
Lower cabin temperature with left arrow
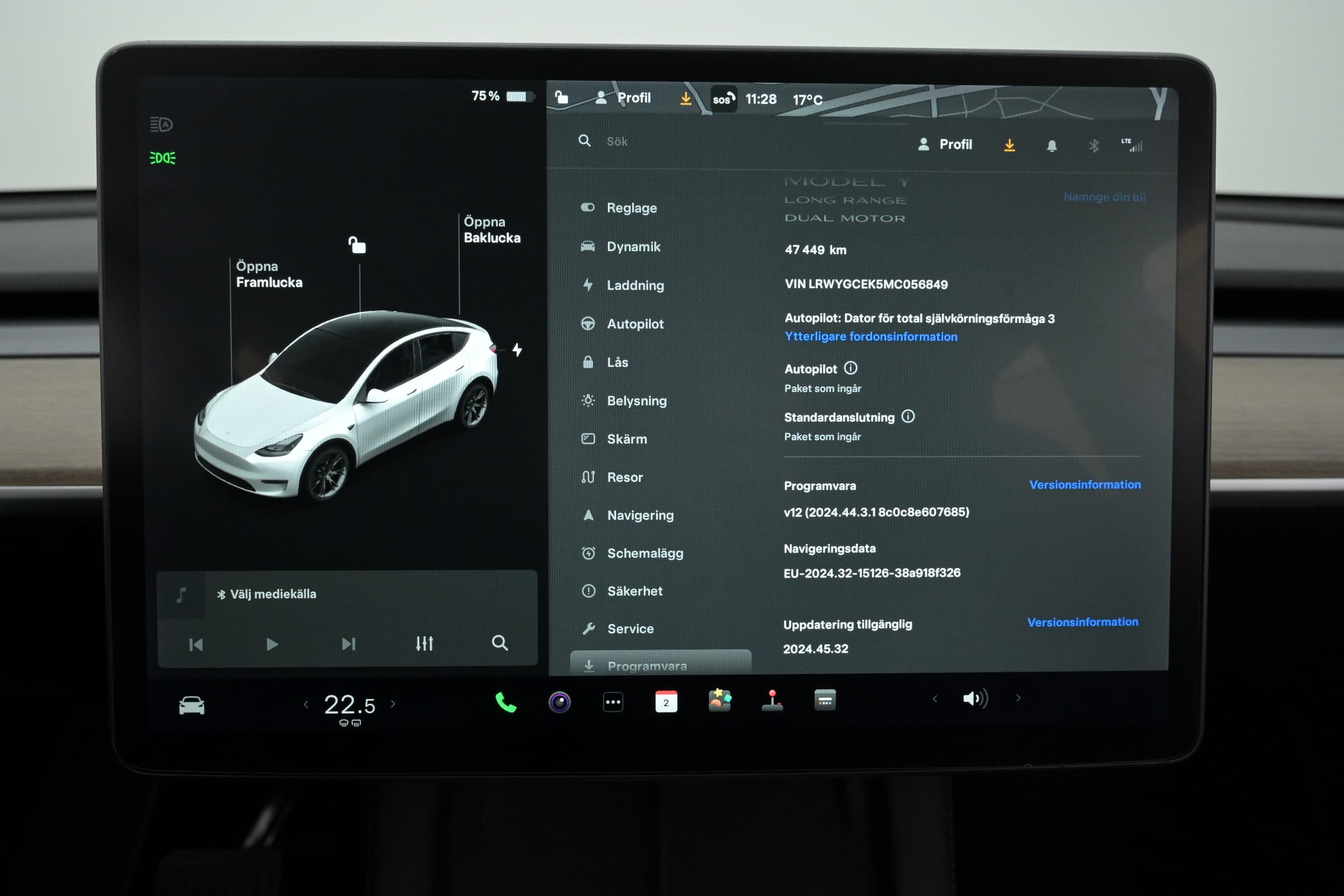(x=306, y=704)
